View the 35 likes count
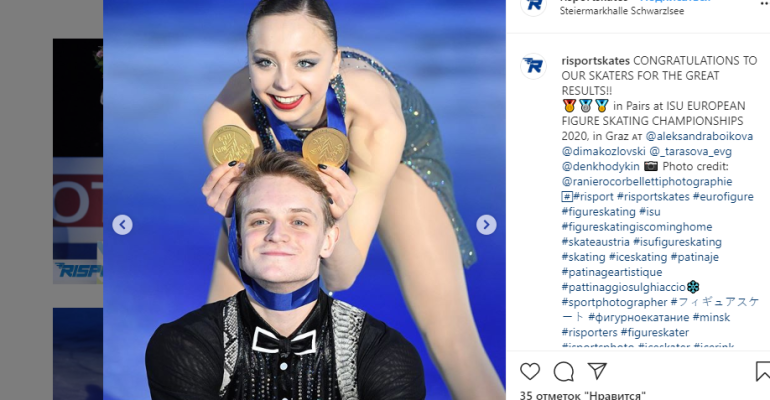The image size is (770, 400). (582, 395)
